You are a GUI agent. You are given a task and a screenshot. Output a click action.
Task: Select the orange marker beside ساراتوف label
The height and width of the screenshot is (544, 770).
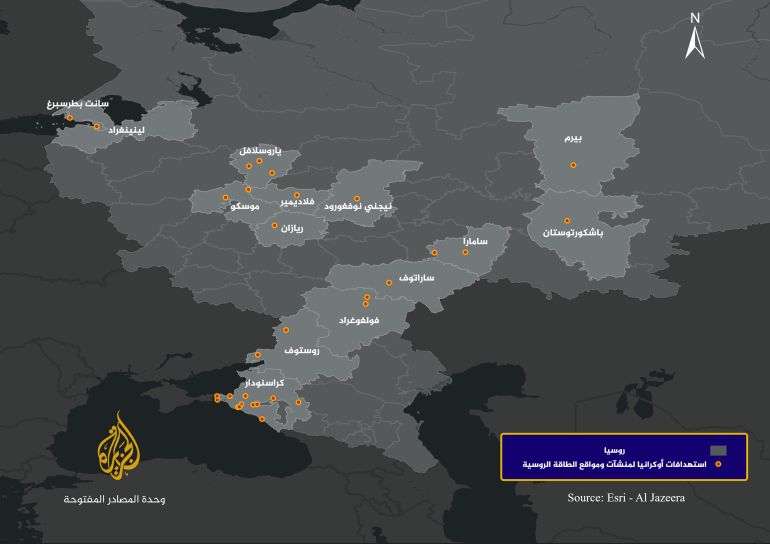coord(389,283)
